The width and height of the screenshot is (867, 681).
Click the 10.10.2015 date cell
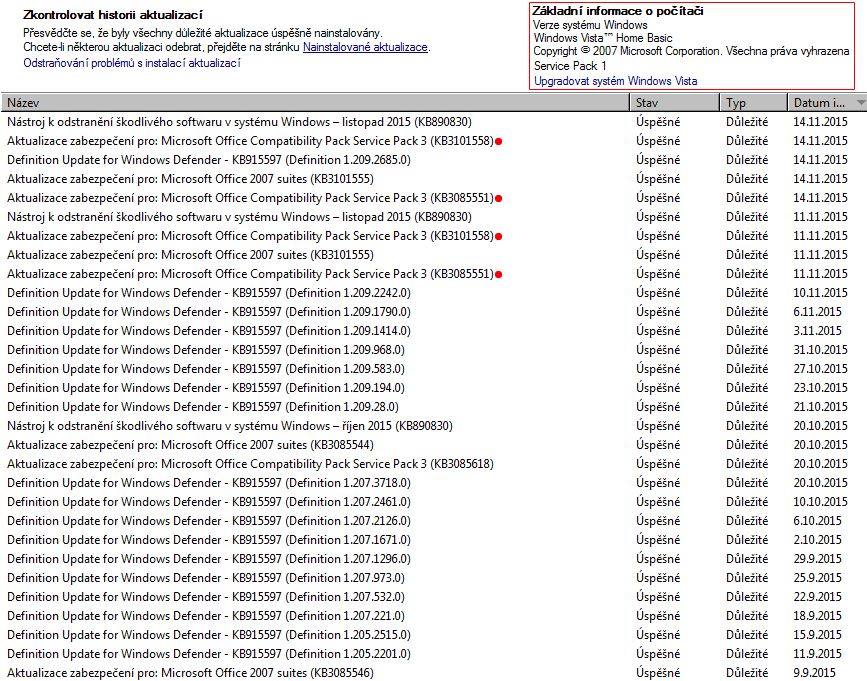point(821,502)
